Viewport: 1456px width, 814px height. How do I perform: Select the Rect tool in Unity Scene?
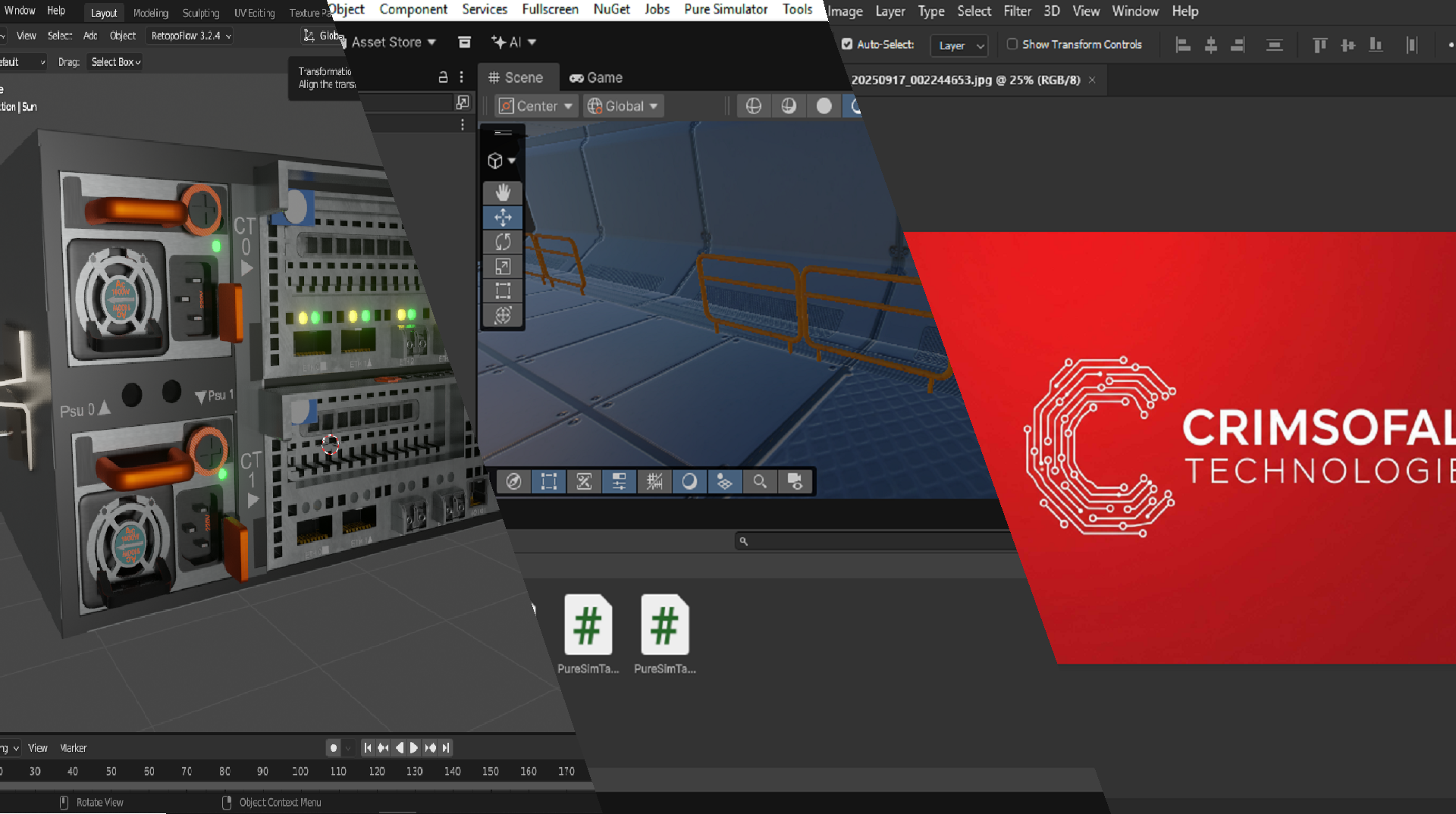tap(503, 291)
